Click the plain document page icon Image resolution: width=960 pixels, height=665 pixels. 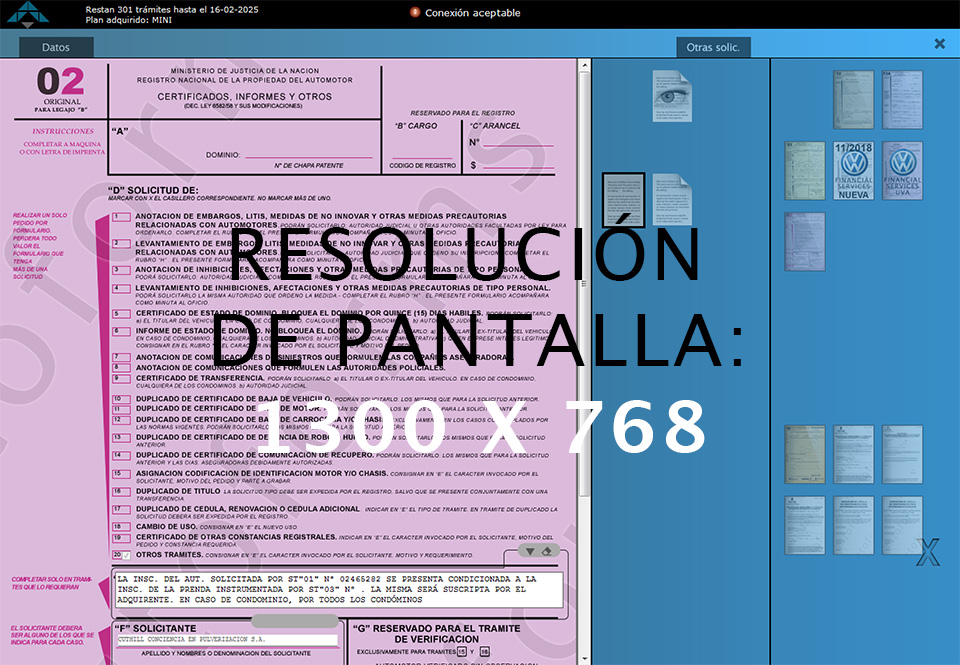point(671,200)
